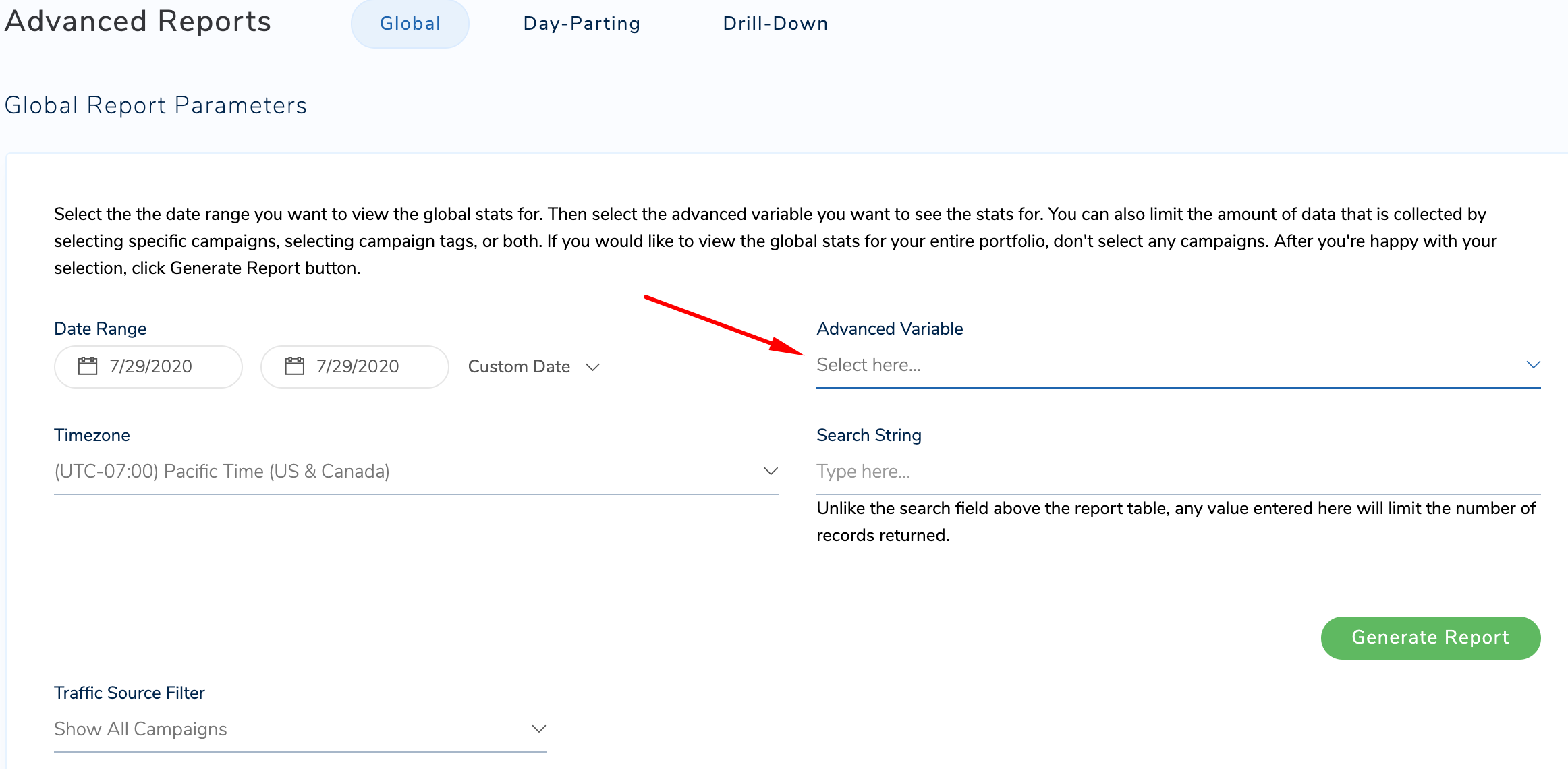Switch to the Global tab

(410, 24)
